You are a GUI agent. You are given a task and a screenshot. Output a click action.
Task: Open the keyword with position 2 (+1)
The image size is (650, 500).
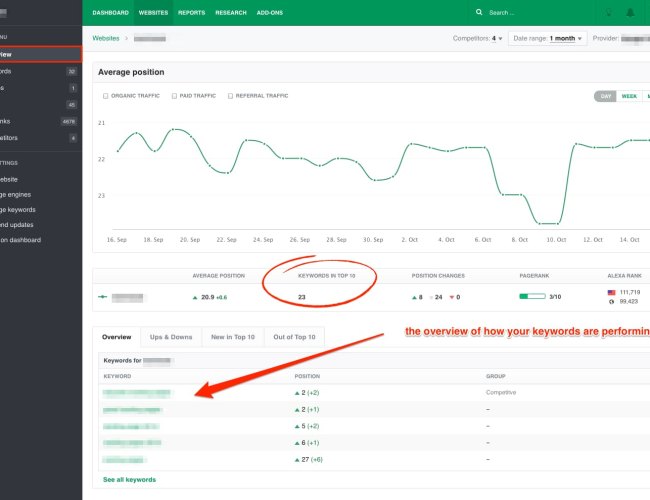[132, 410]
